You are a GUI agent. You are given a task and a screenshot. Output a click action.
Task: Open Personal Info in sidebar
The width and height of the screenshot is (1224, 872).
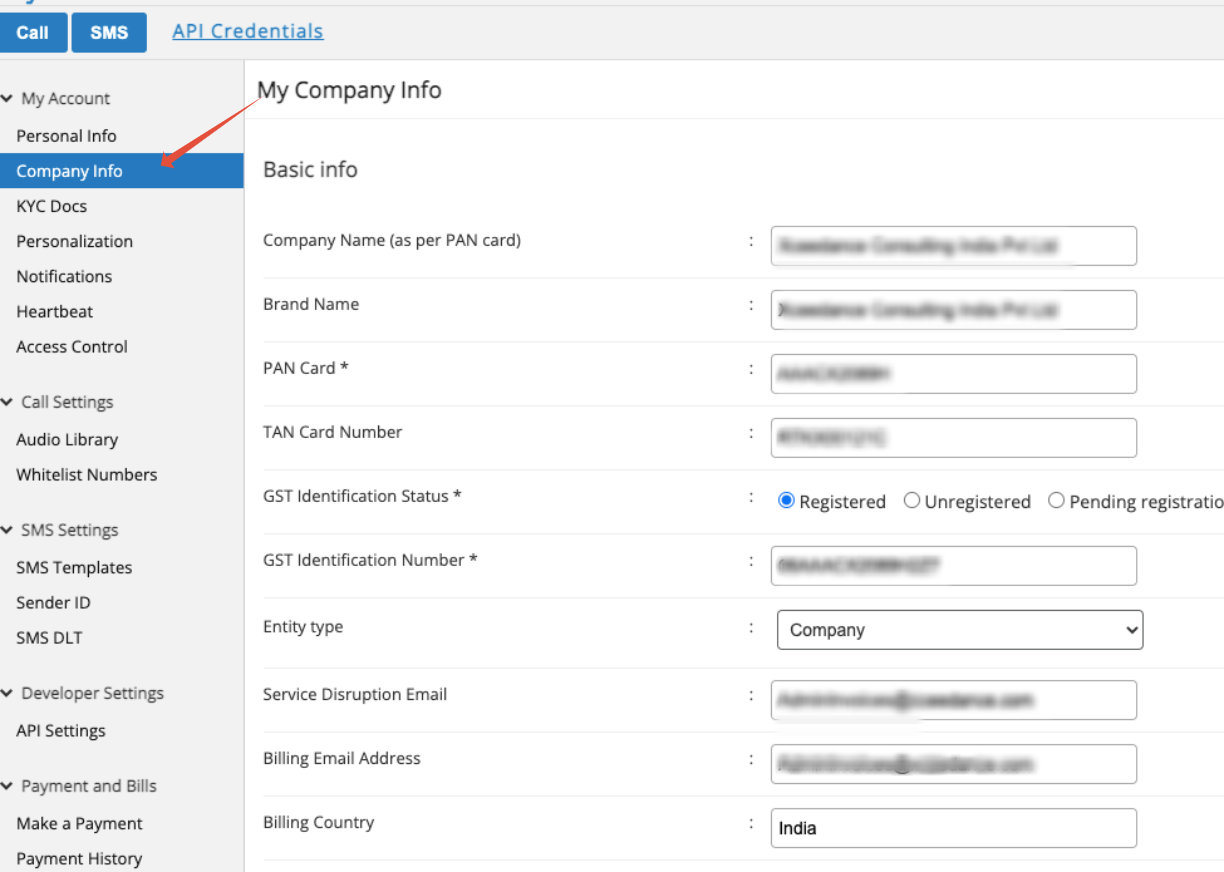point(66,136)
